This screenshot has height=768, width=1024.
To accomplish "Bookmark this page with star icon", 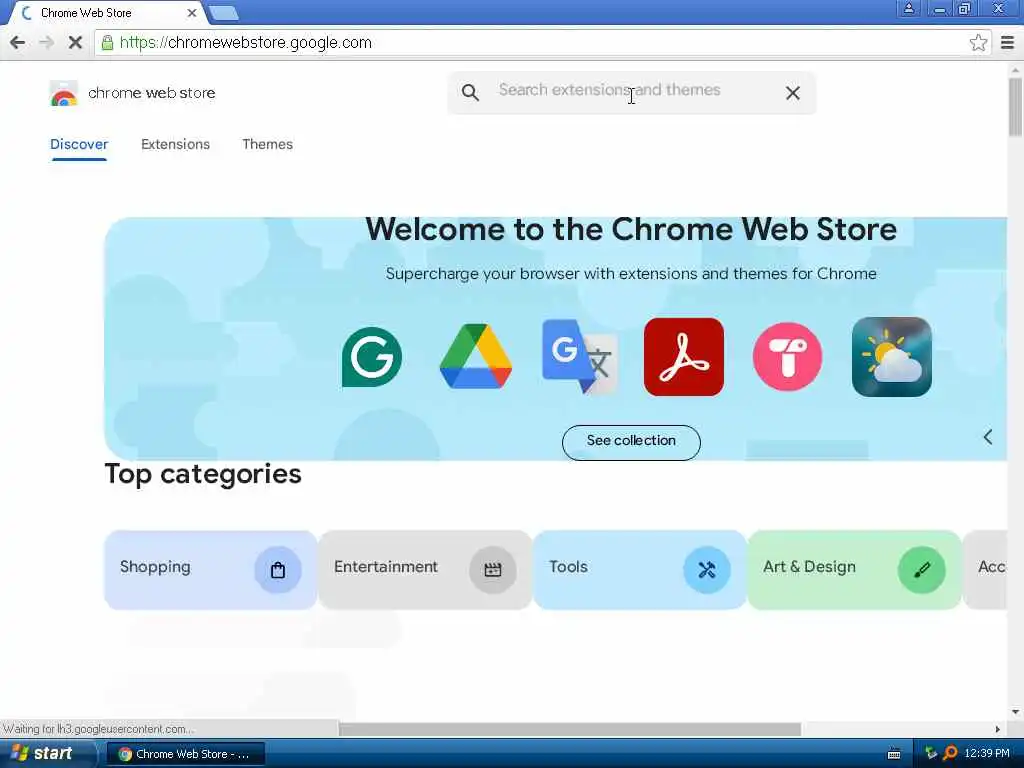I will 978,43.
